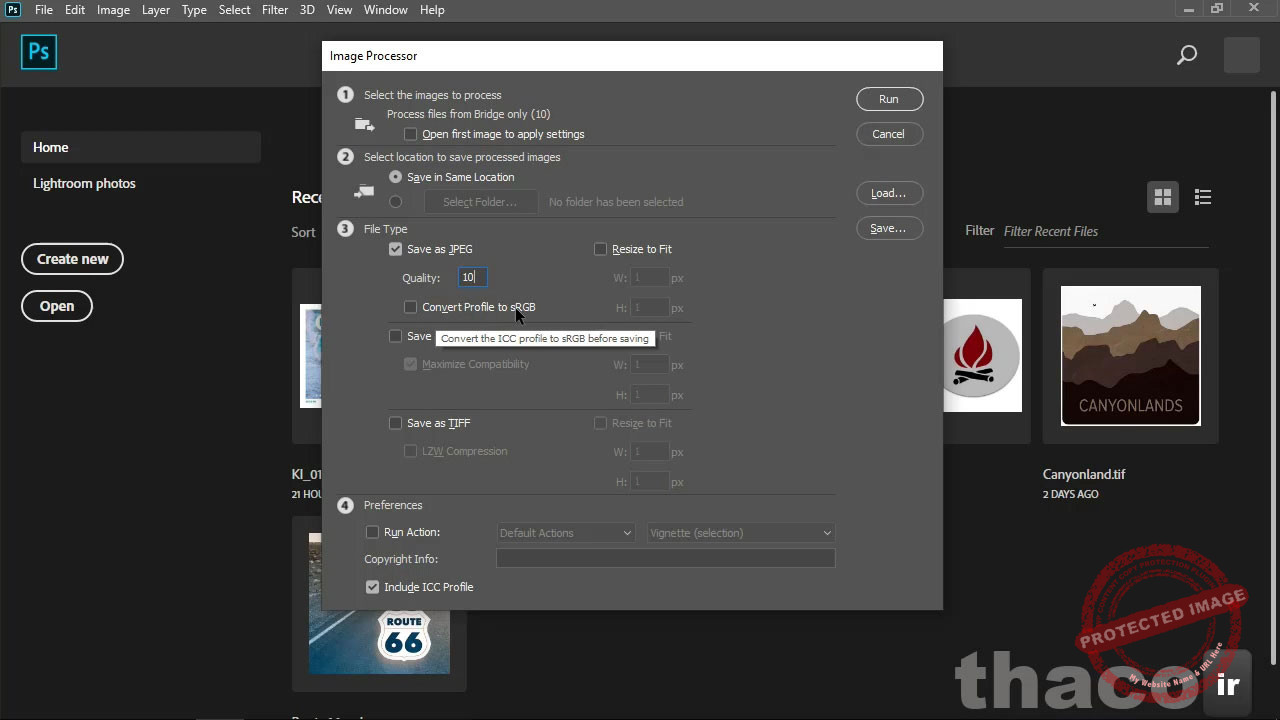Click the Create new button
This screenshot has width=1280, height=720.
tap(72, 258)
